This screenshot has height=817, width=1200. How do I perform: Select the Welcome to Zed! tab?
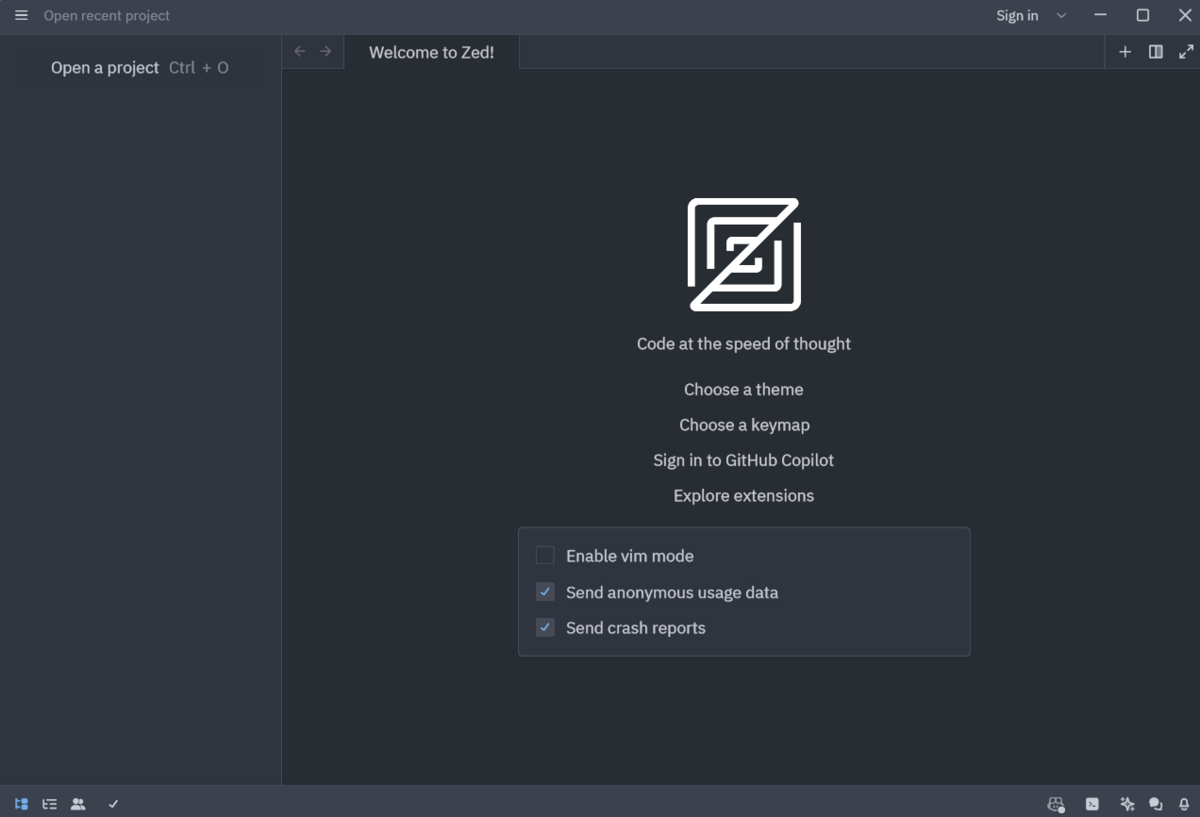click(x=431, y=52)
